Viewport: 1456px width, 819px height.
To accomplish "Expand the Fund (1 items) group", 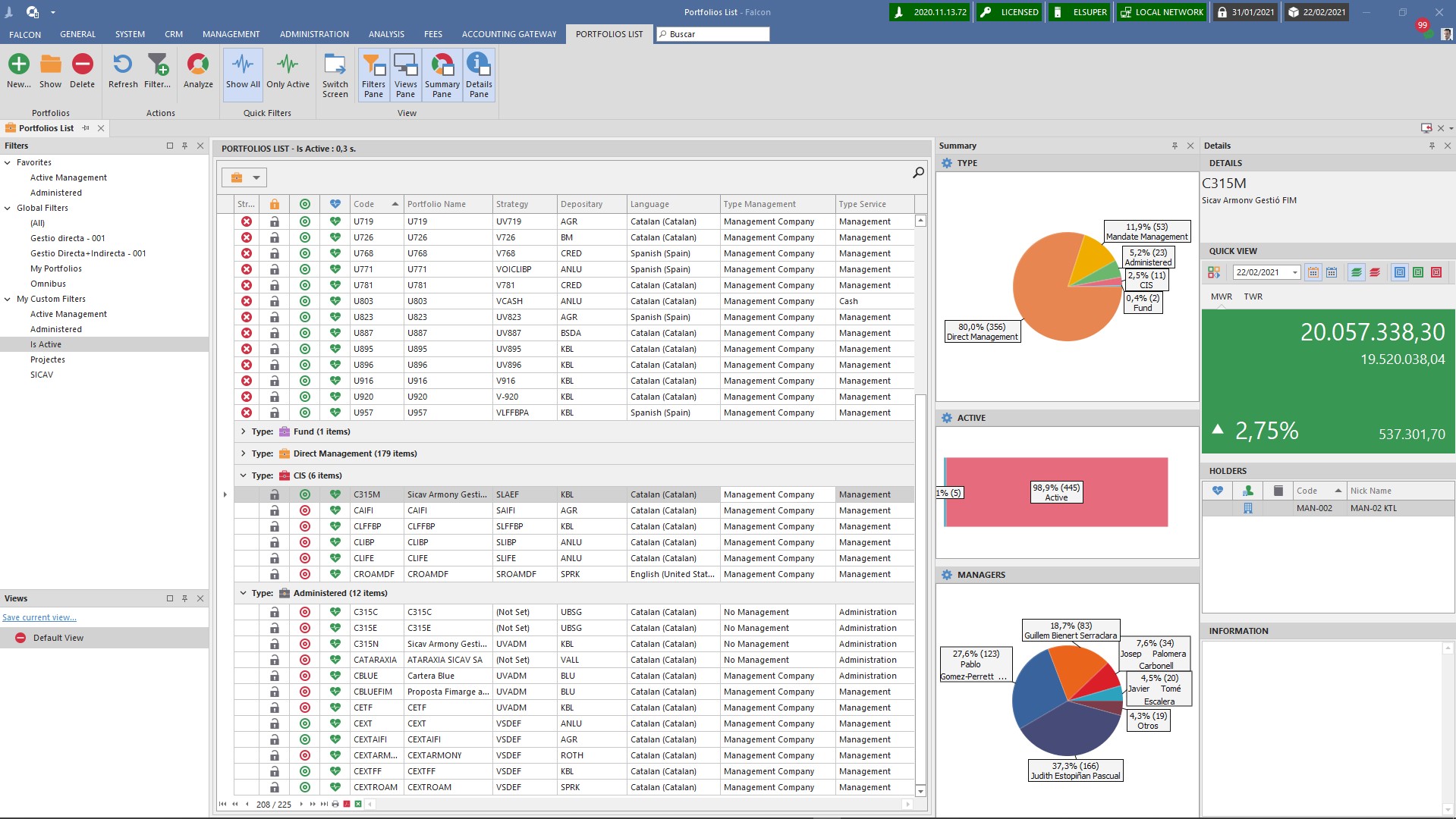I will 243,431.
